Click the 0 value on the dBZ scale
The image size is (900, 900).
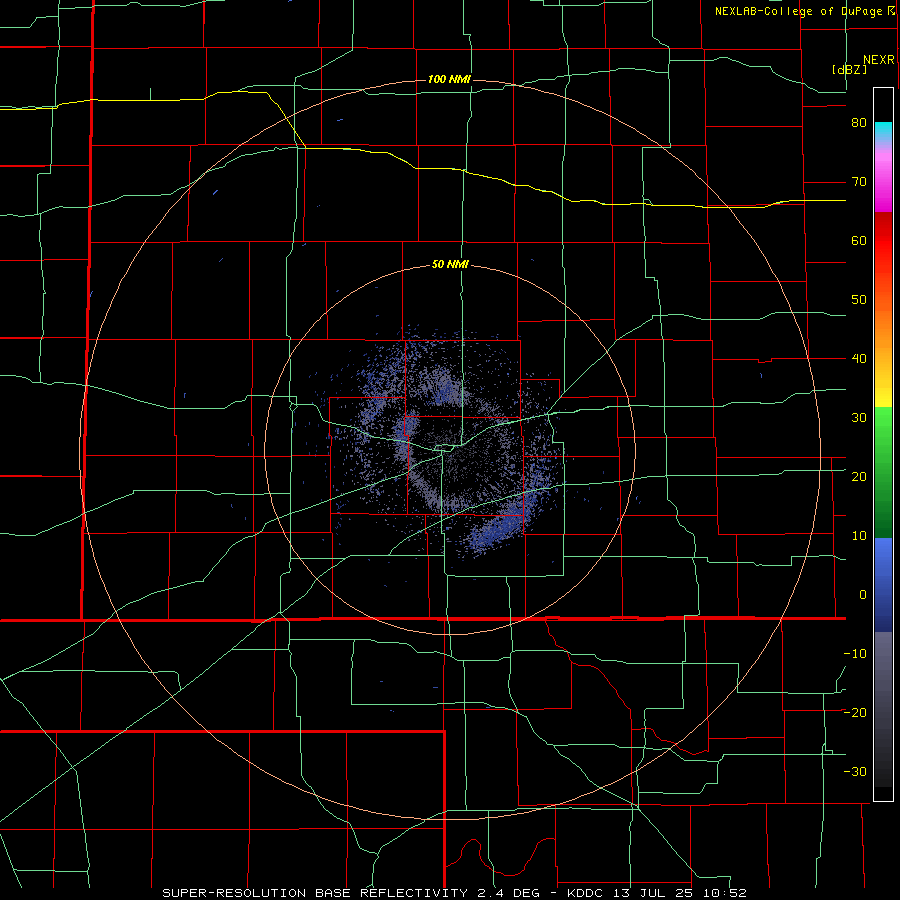(863, 595)
